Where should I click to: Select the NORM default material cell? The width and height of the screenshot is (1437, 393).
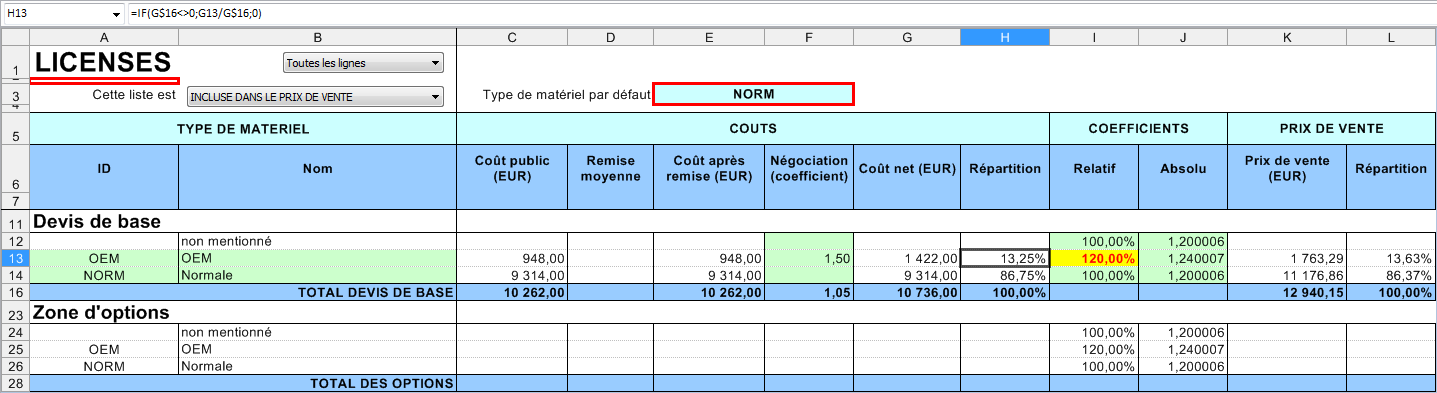point(753,94)
